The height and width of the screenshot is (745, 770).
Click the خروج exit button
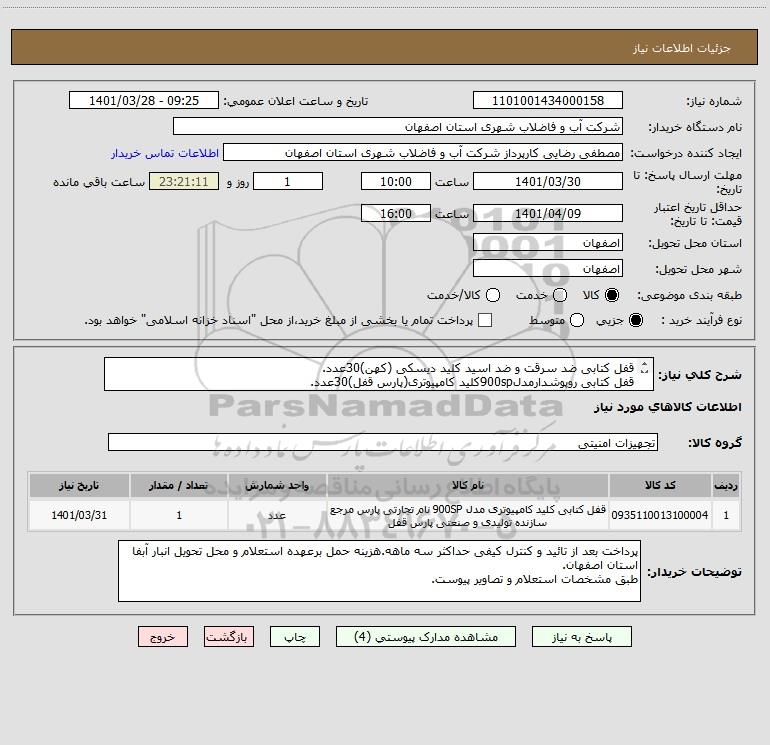click(x=163, y=637)
